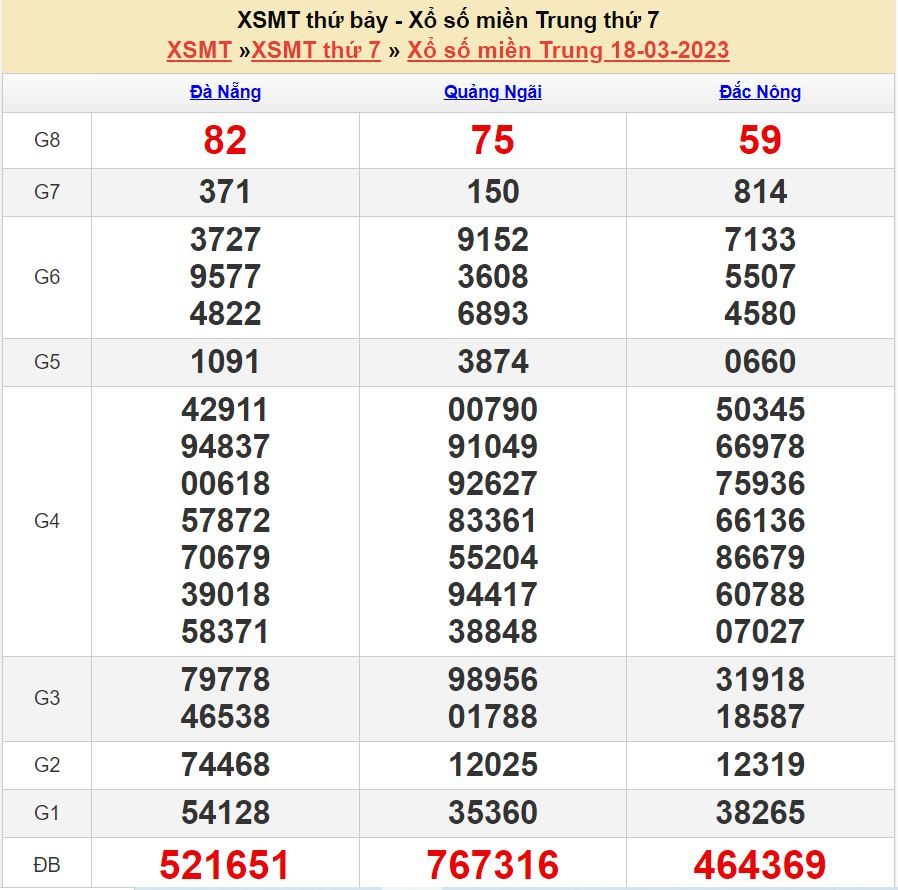Click the G5 row label
The image size is (898, 890).
tap(47, 362)
